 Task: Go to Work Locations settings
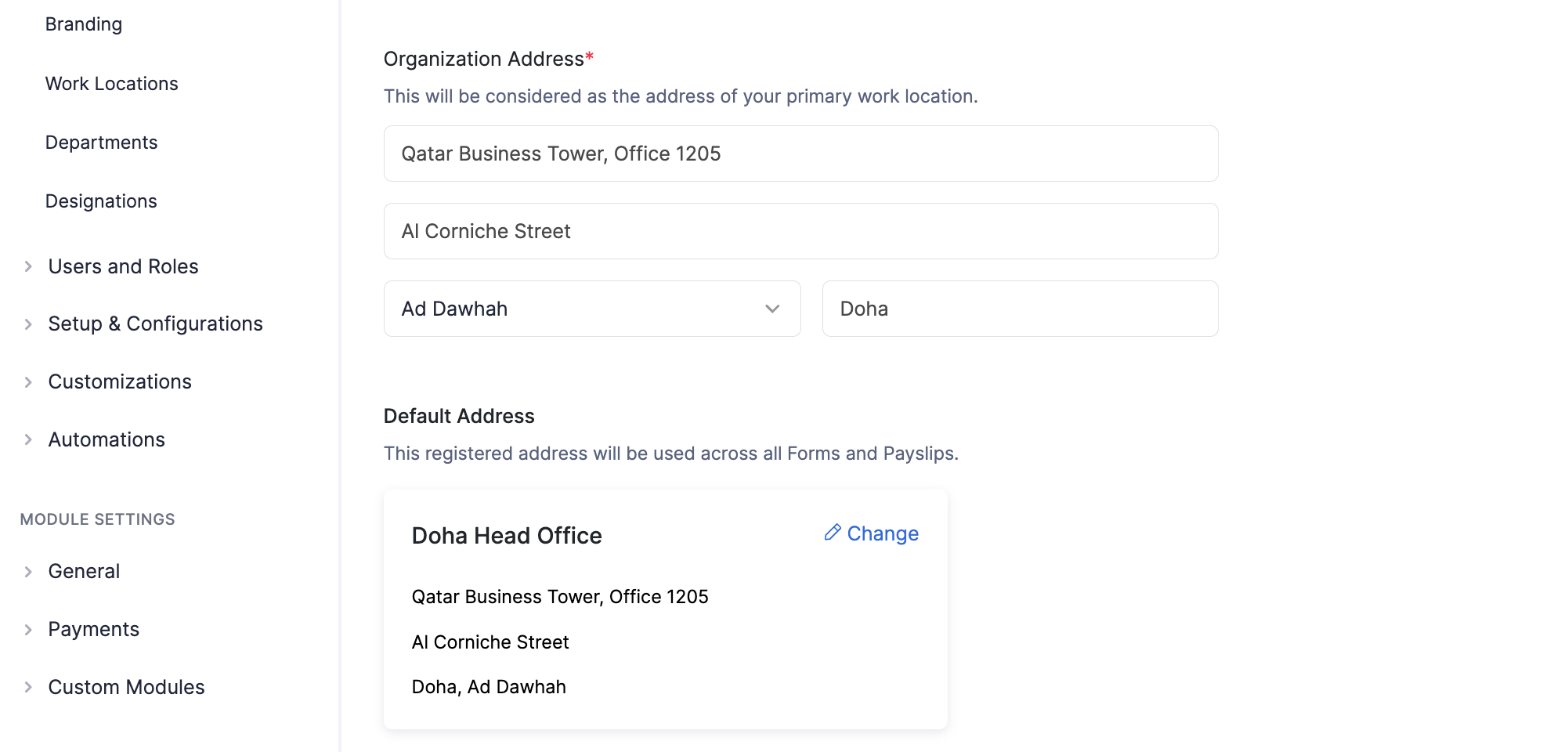[x=112, y=83]
